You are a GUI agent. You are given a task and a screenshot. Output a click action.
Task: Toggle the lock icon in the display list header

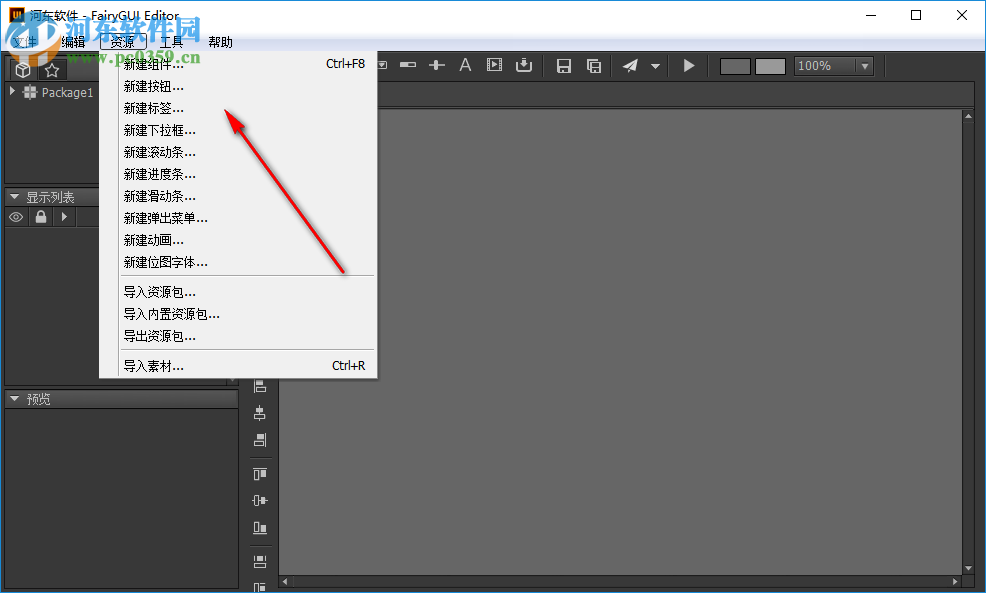click(40, 217)
